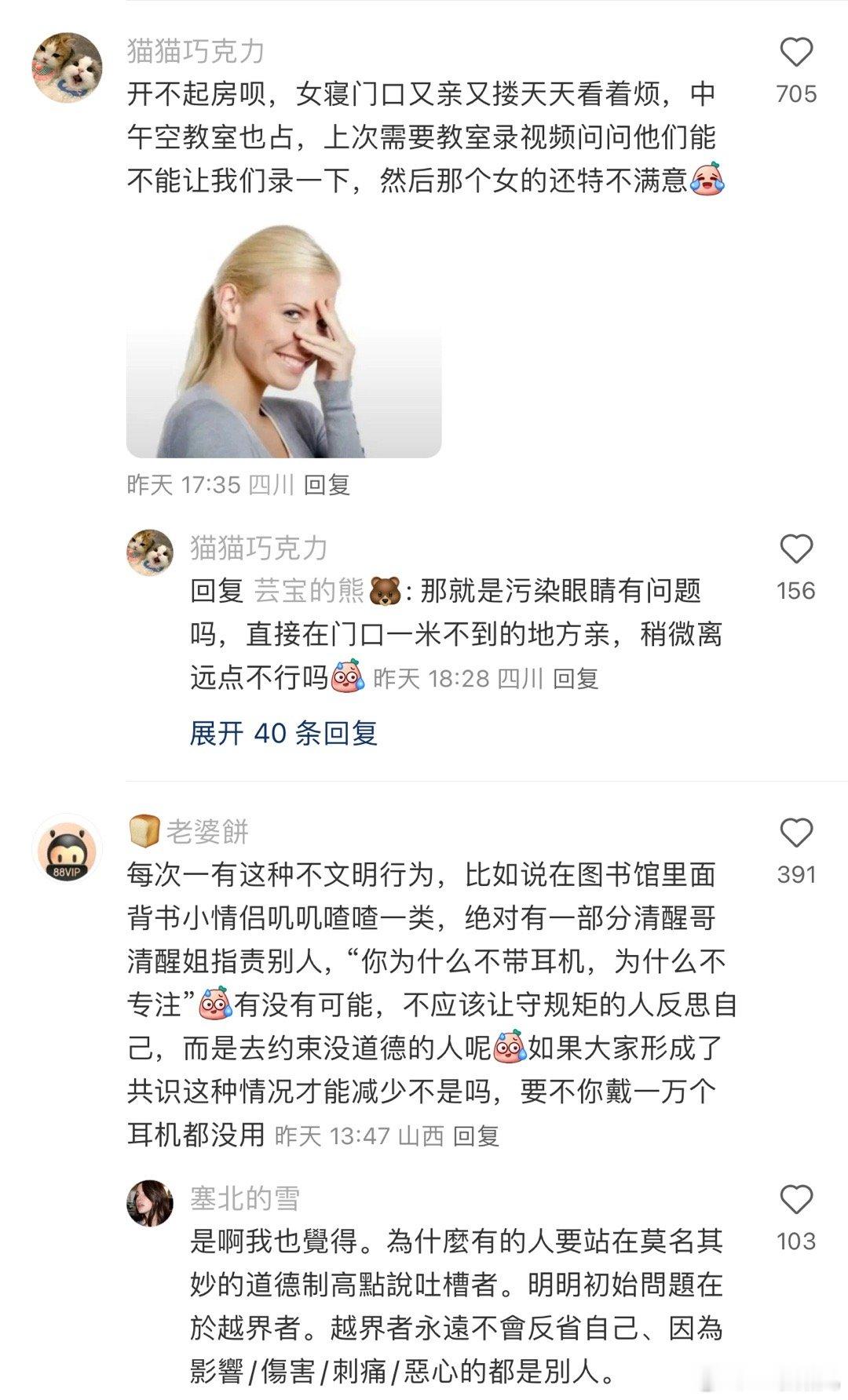Like the comment with 705 likes
The width and height of the screenshot is (848, 1400).
point(795,53)
